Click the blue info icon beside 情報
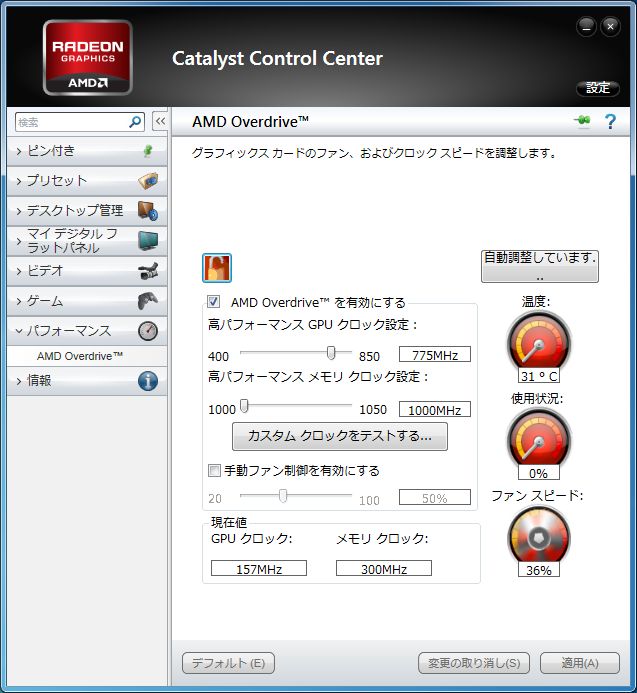This screenshot has height=693, width=637. pyautogui.click(x=148, y=381)
